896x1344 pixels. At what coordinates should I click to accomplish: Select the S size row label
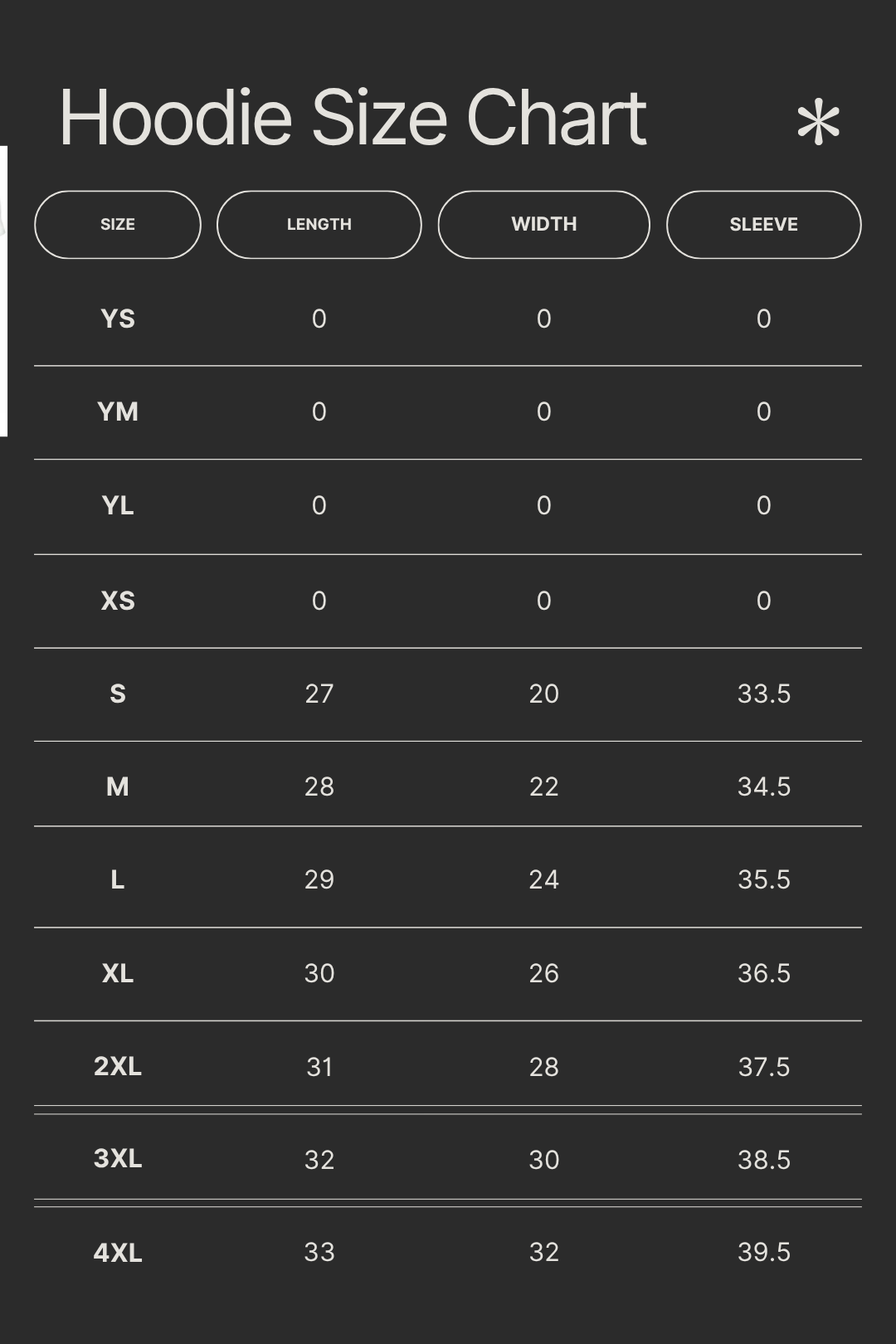pos(118,694)
